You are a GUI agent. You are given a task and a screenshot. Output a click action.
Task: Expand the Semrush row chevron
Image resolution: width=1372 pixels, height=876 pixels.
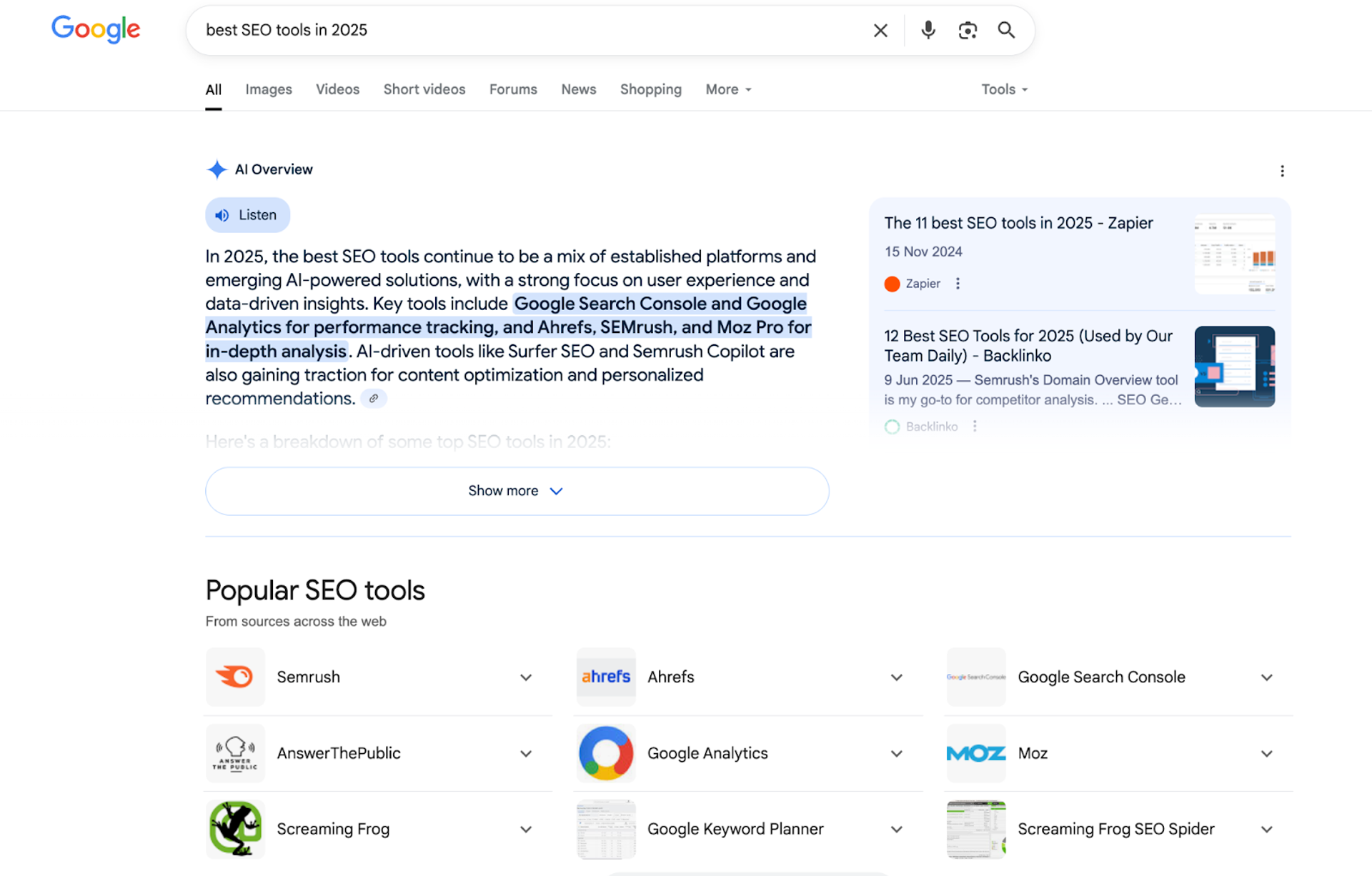coord(526,677)
